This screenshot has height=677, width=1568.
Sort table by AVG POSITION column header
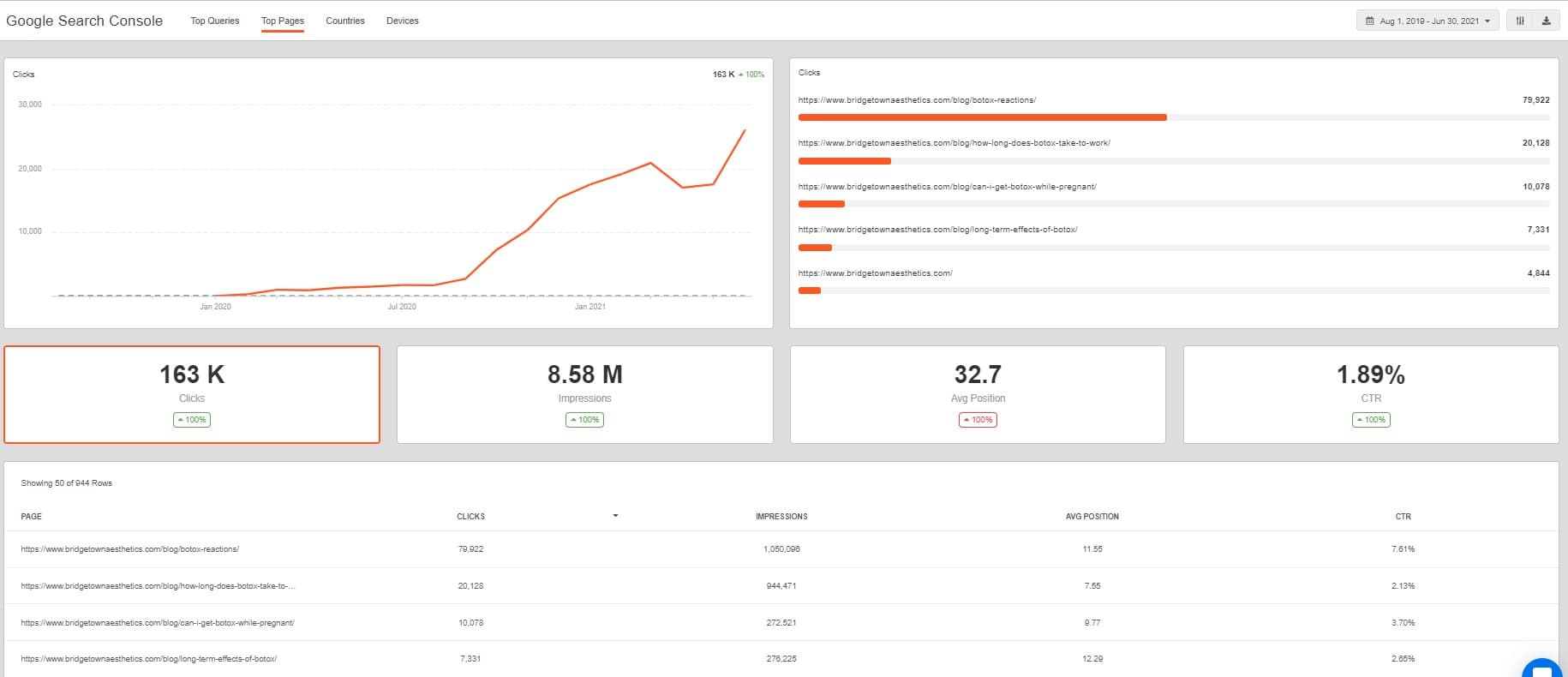tap(1092, 517)
